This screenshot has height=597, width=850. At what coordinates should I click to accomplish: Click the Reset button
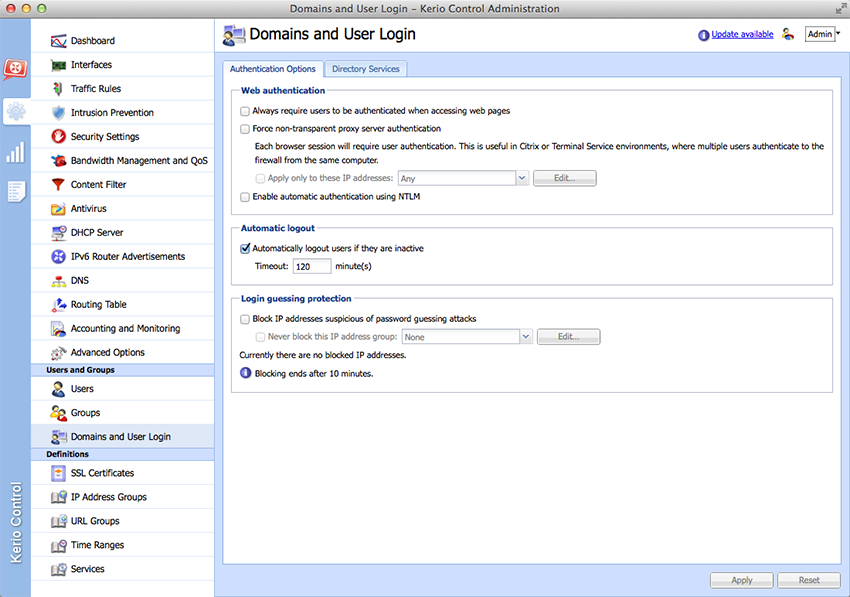pyautogui.click(x=809, y=580)
